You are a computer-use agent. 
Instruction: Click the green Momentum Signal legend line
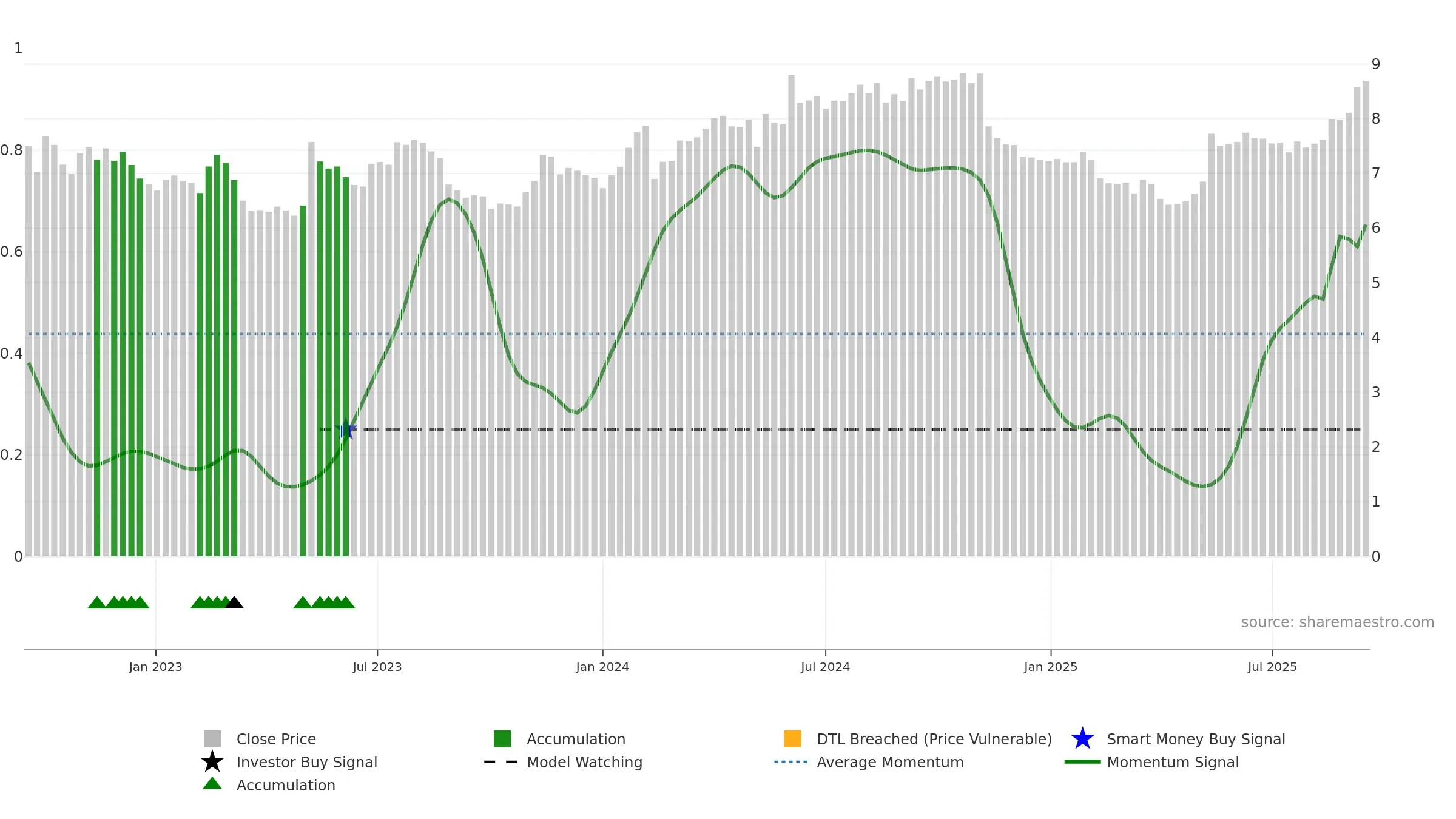click(x=1082, y=762)
